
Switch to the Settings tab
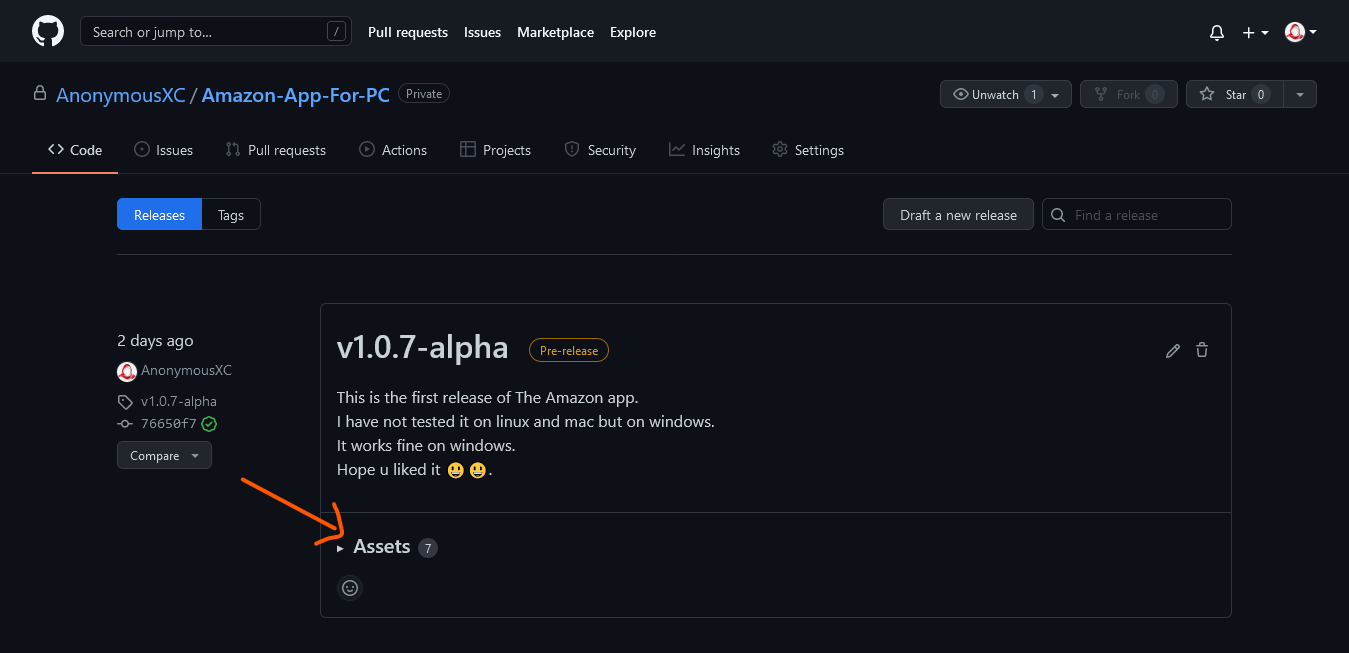(x=808, y=150)
